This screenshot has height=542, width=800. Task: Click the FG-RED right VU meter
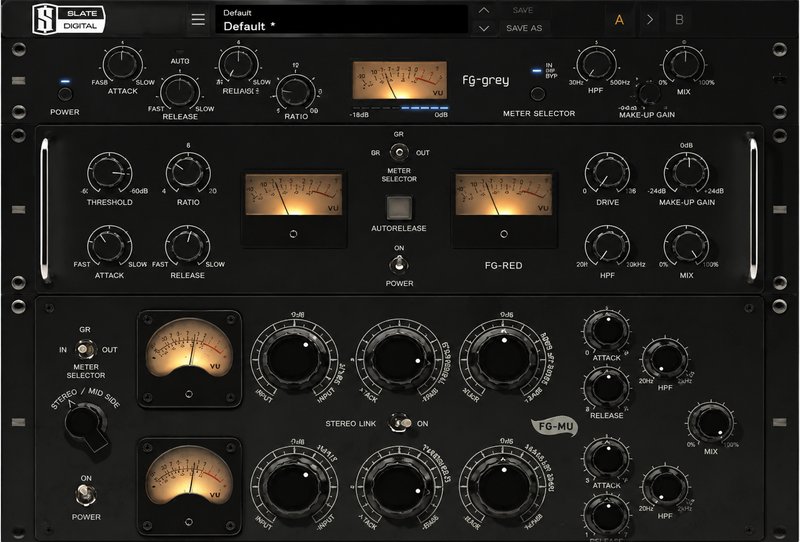[x=504, y=194]
